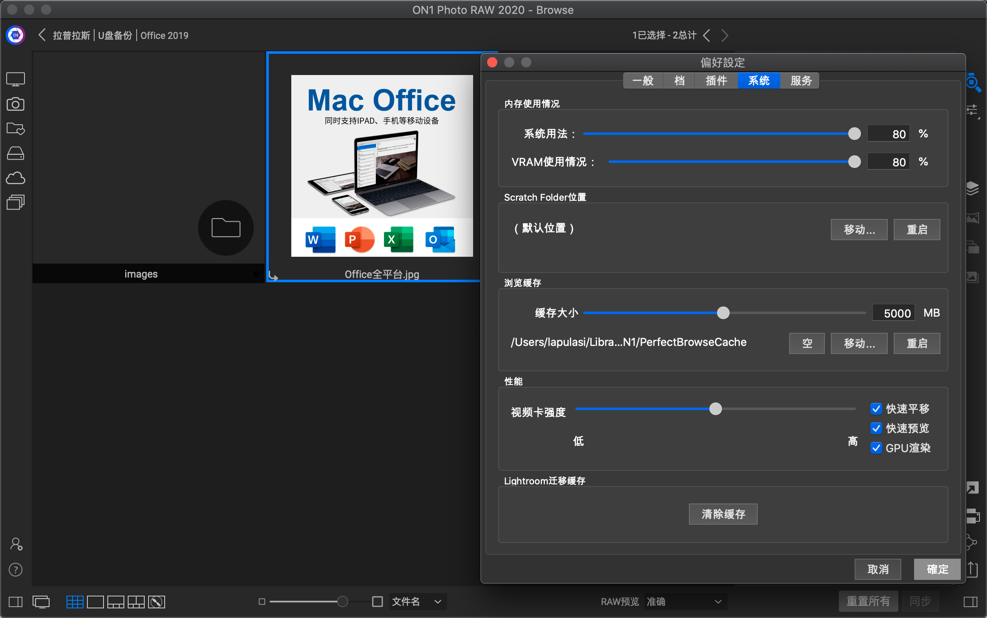
Task: Open the user account icon
Action: [16, 544]
